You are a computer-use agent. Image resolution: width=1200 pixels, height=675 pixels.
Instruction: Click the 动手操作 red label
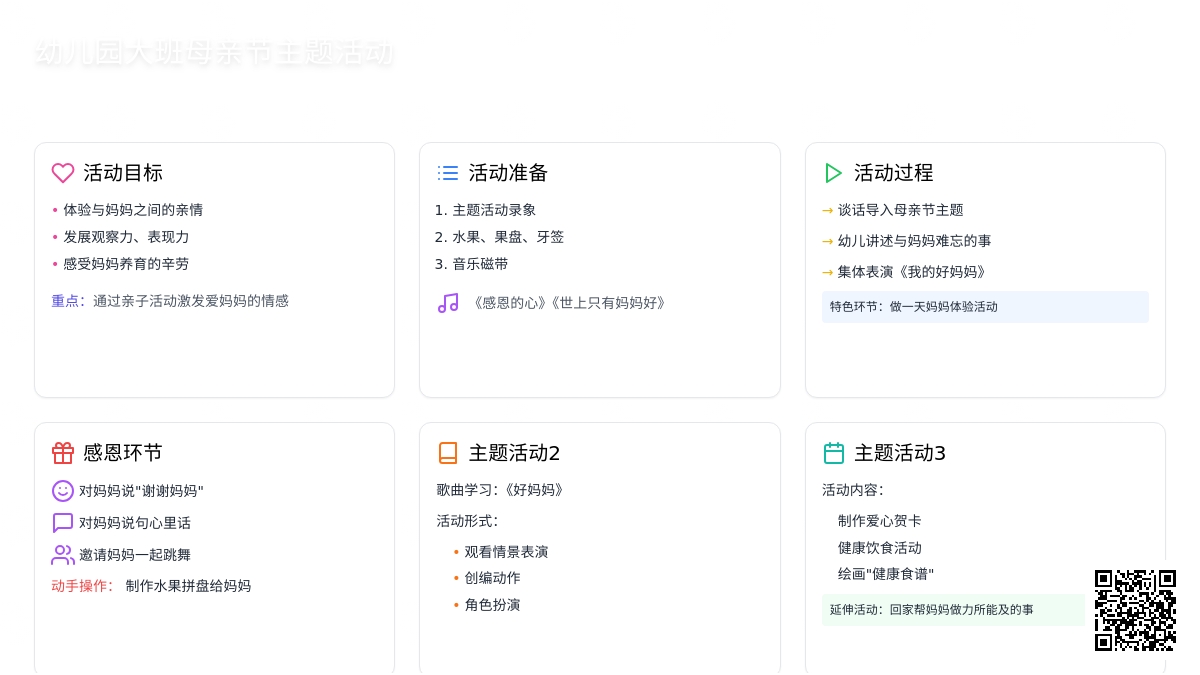click(81, 586)
